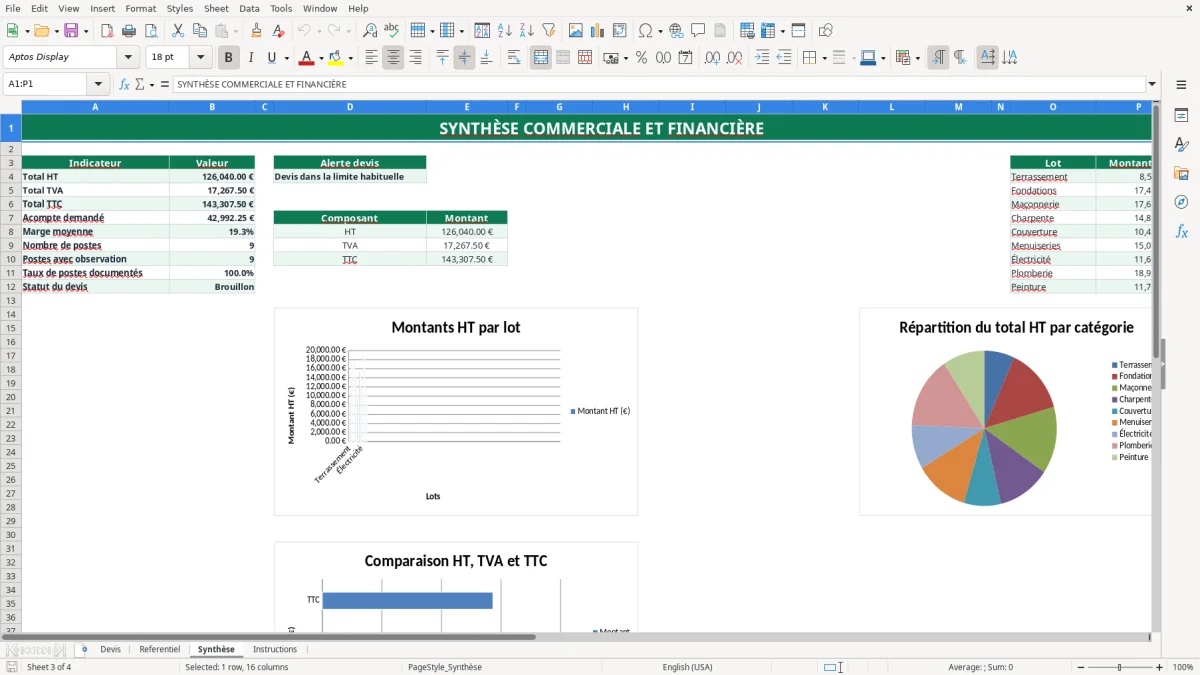The image size is (1200, 675).
Task: Open the Borders dropdown arrow
Action: pos(826,58)
